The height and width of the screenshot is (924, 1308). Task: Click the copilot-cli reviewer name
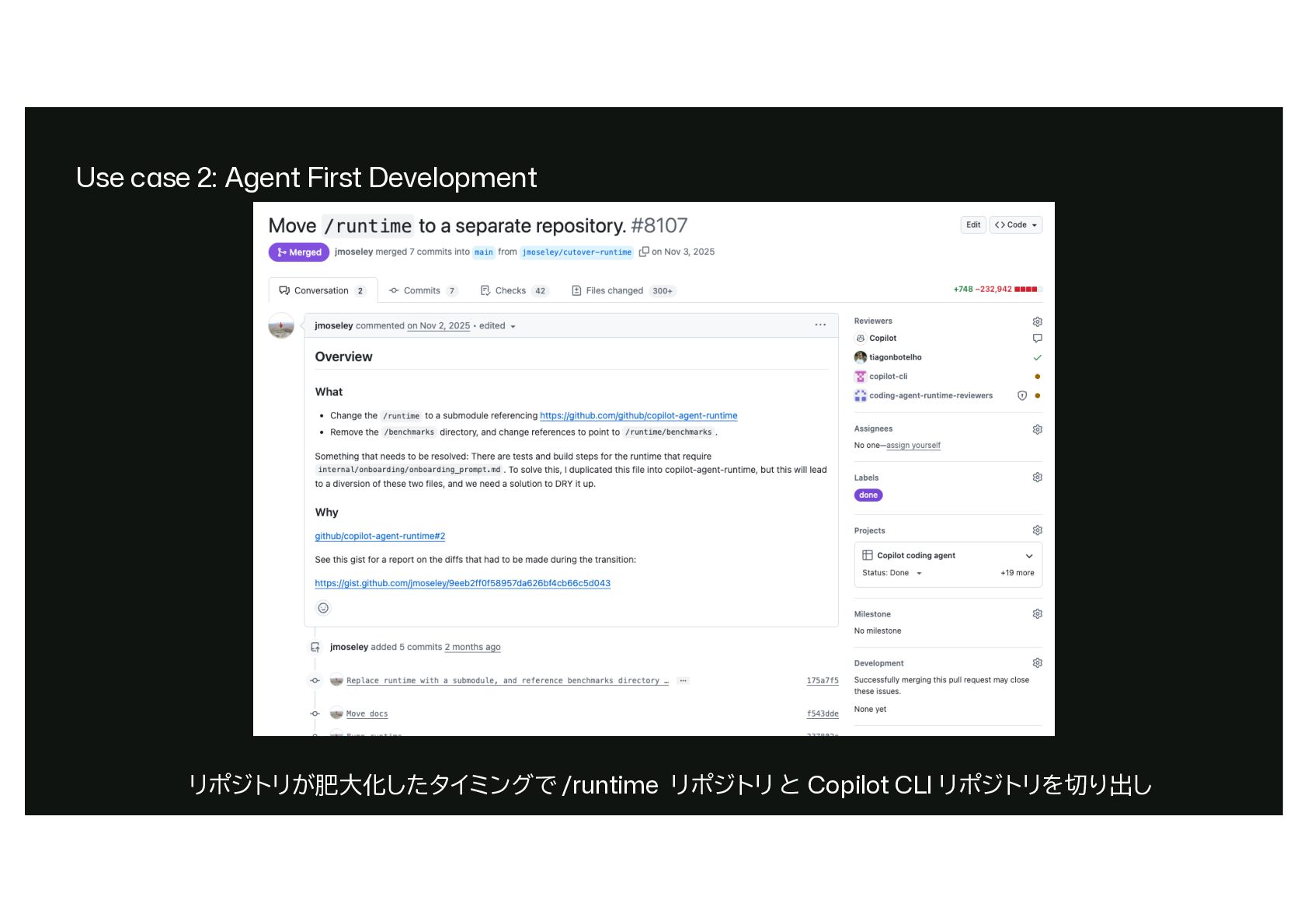(889, 377)
